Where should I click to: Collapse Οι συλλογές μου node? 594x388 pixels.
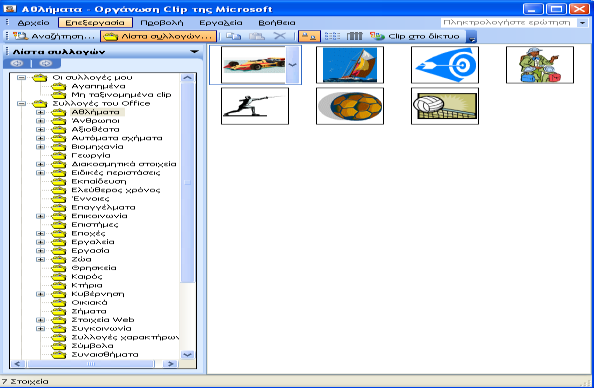pyautogui.click(x=22, y=77)
